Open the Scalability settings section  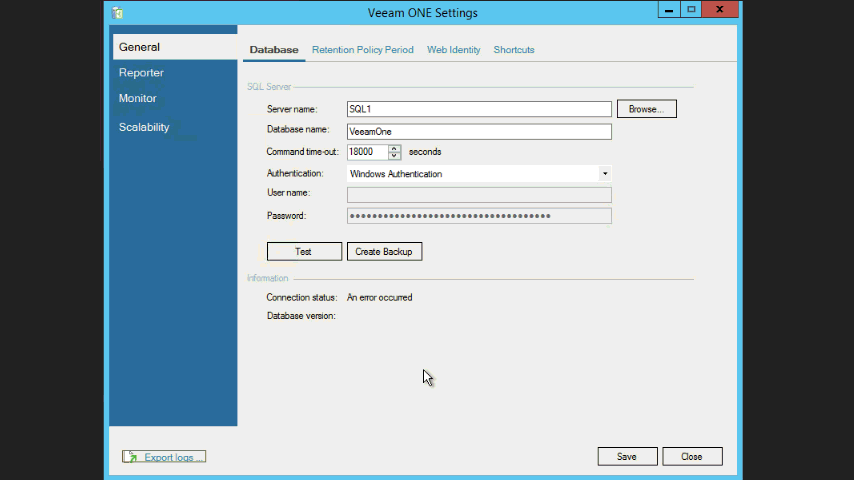pos(144,127)
